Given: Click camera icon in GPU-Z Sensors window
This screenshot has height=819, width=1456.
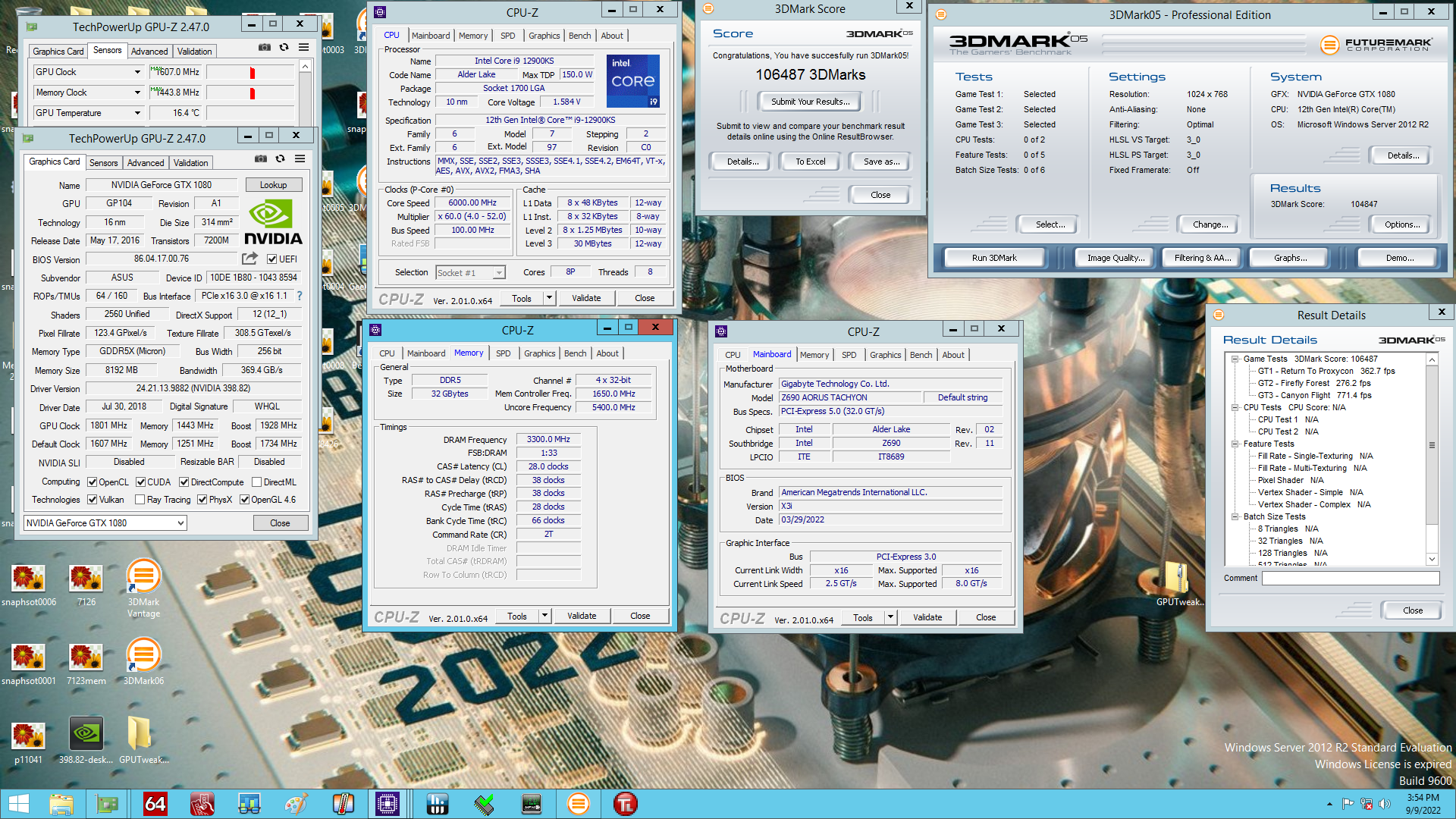Looking at the screenshot, I should [x=264, y=47].
